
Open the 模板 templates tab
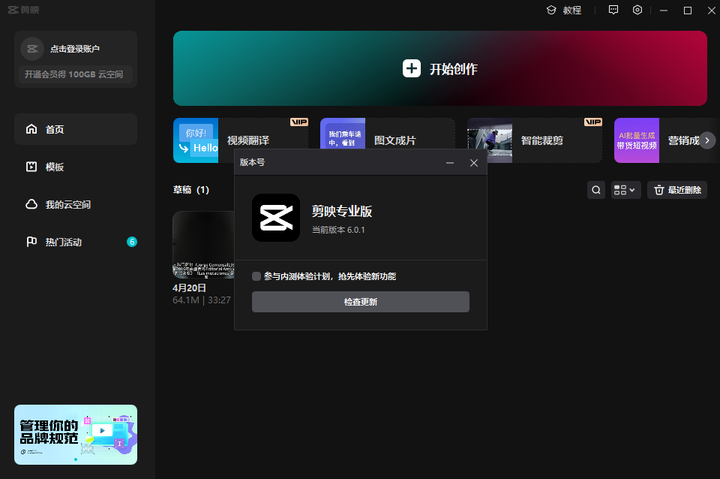pos(76,167)
